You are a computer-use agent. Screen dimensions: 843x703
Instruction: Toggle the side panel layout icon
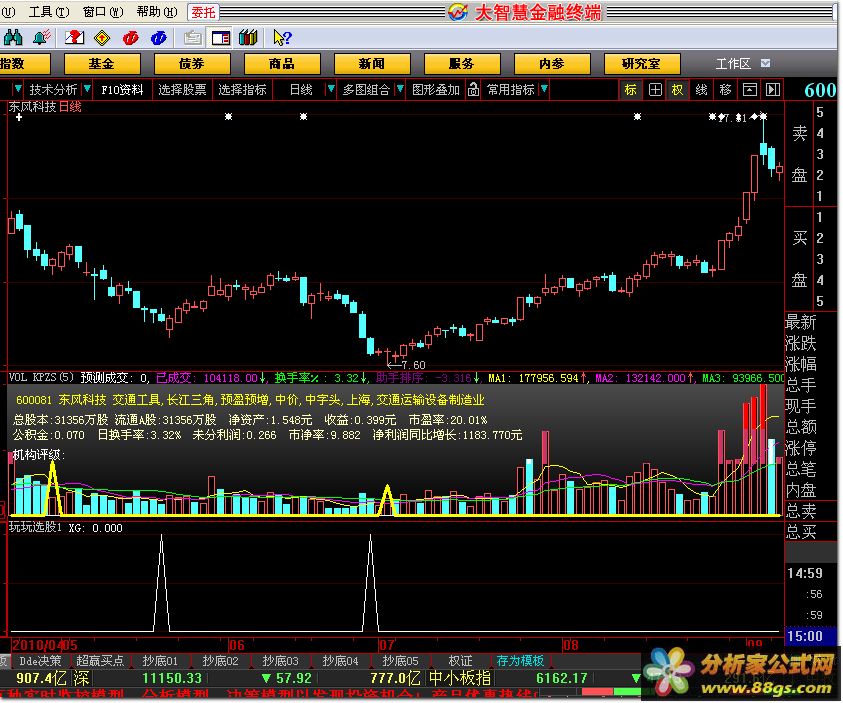pos(220,38)
